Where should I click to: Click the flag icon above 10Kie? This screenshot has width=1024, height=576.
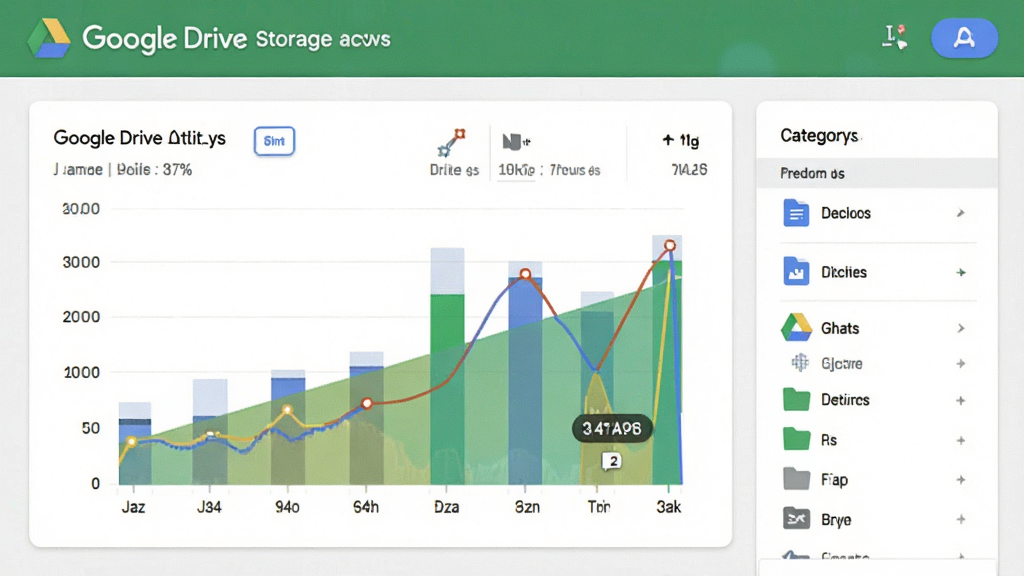pos(516,141)
